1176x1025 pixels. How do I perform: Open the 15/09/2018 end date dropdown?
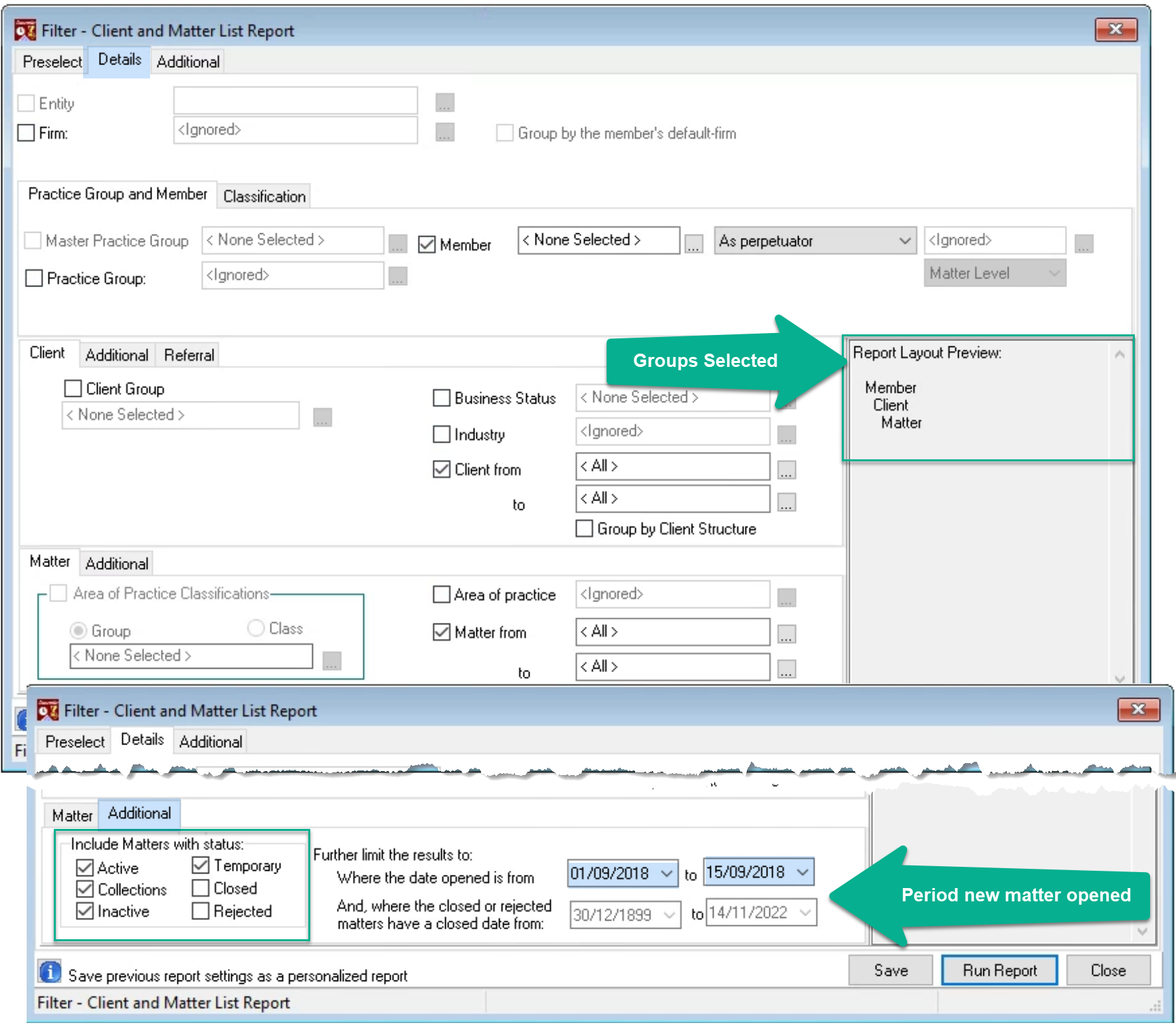pos(803,871)
